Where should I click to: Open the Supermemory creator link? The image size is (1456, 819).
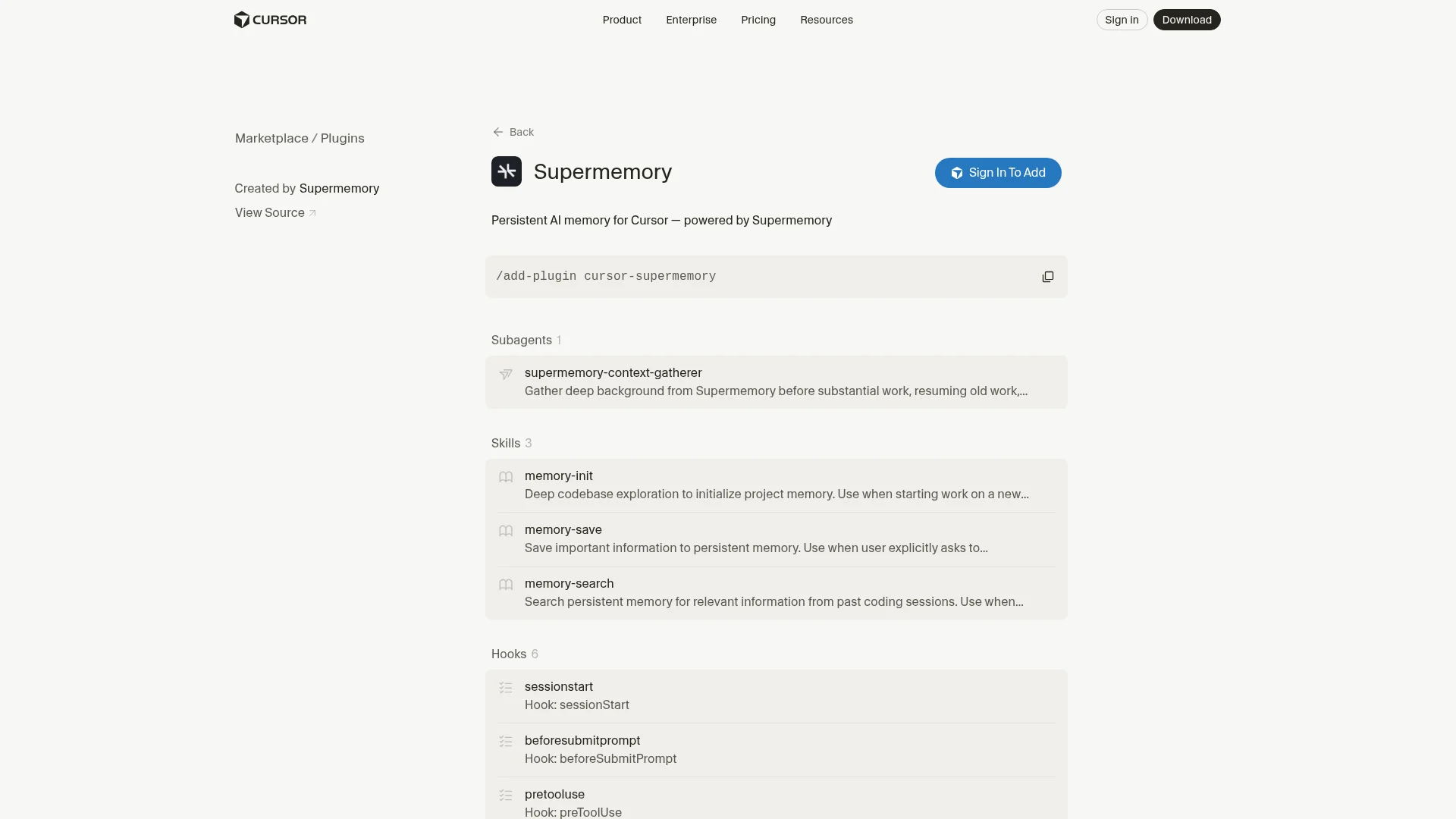[x=339, y=189]
